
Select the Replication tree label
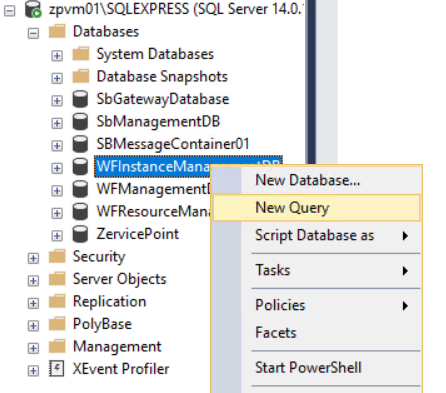109,302
